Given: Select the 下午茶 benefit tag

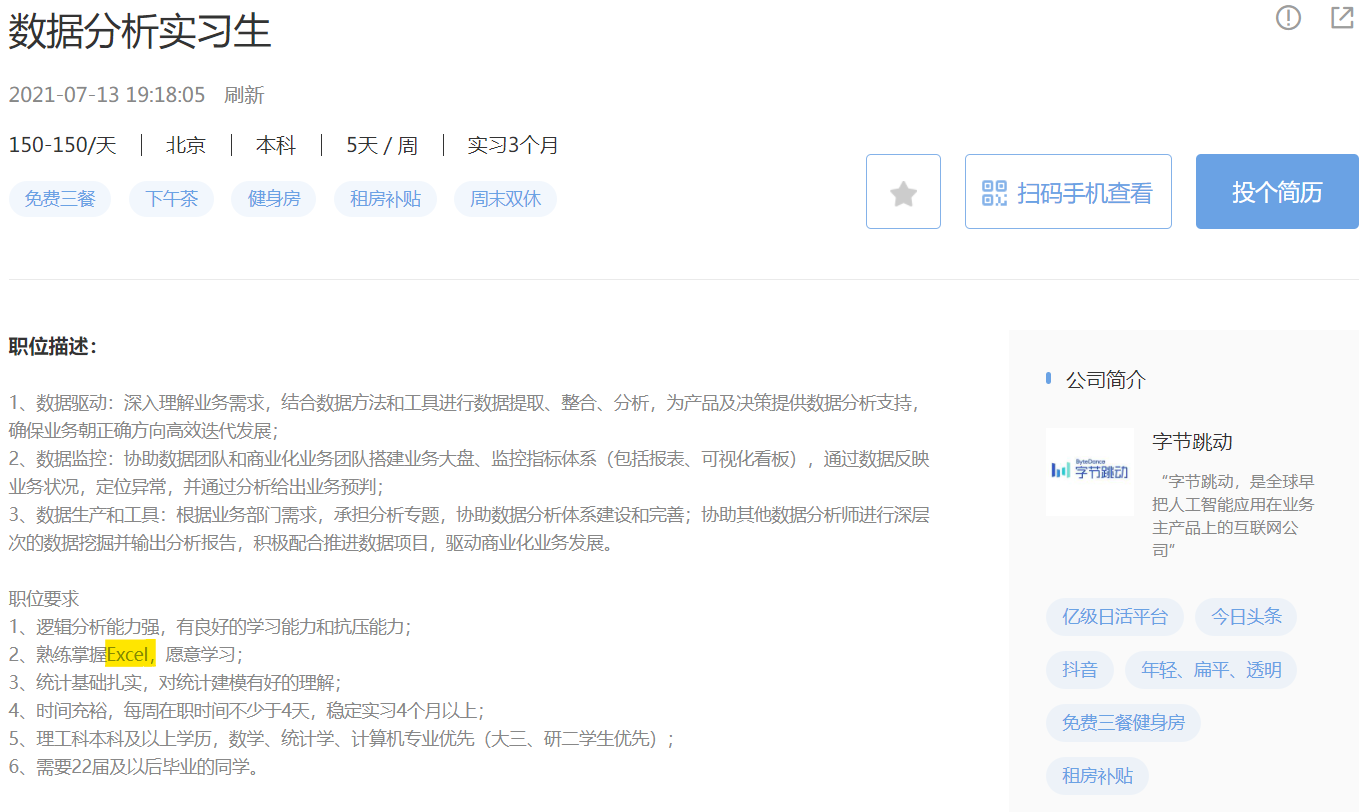Looking at the screenshot, I should tap(171, 199).
